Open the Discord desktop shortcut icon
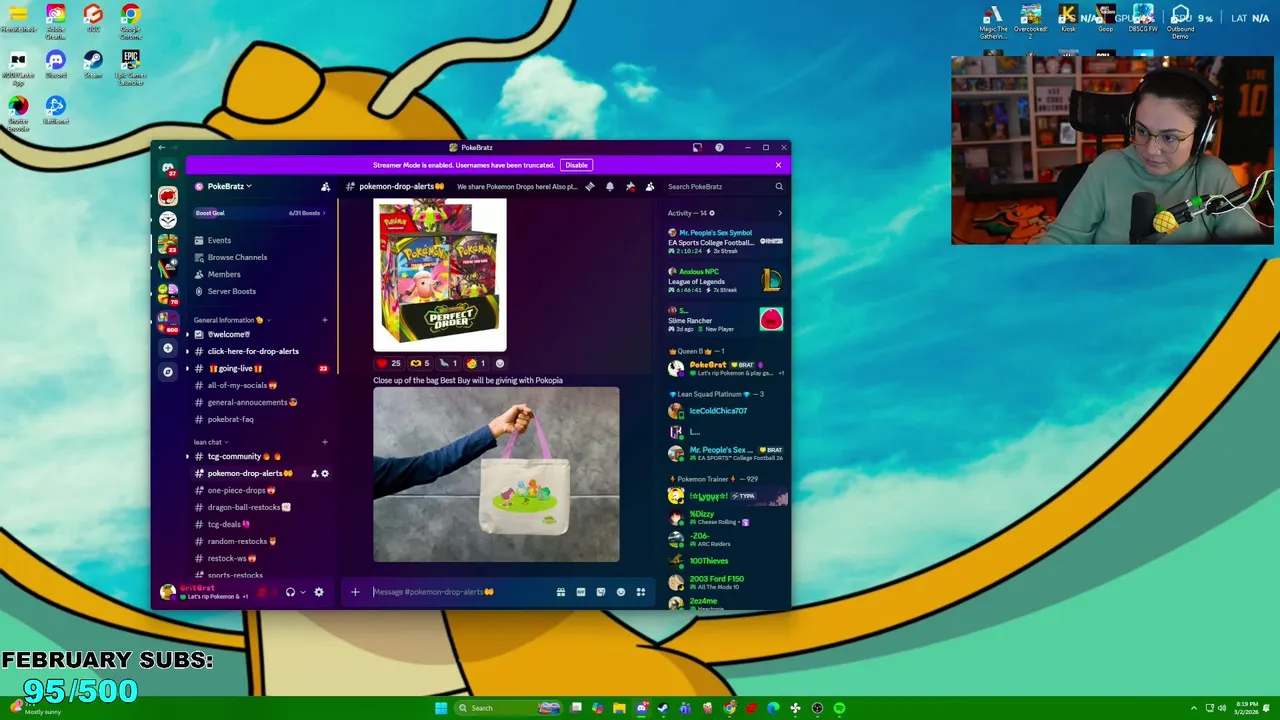The image size is (1280, 720). [x=56, y=65]
